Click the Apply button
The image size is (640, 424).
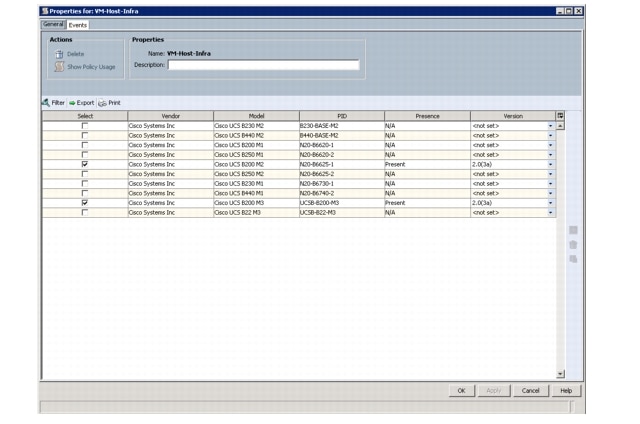tap(493, 391)
